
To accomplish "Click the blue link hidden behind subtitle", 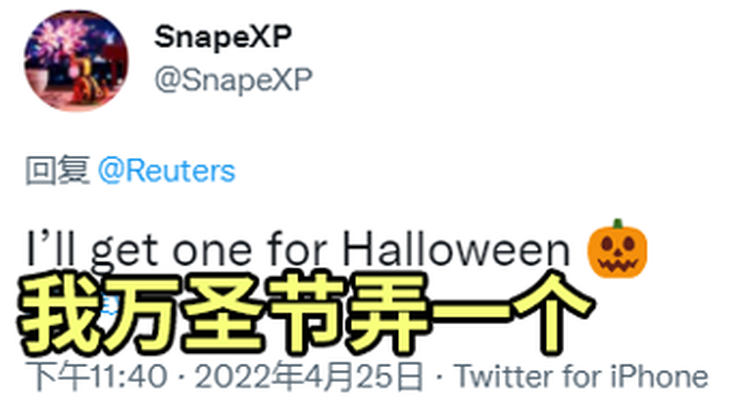I will coord(110,306).
